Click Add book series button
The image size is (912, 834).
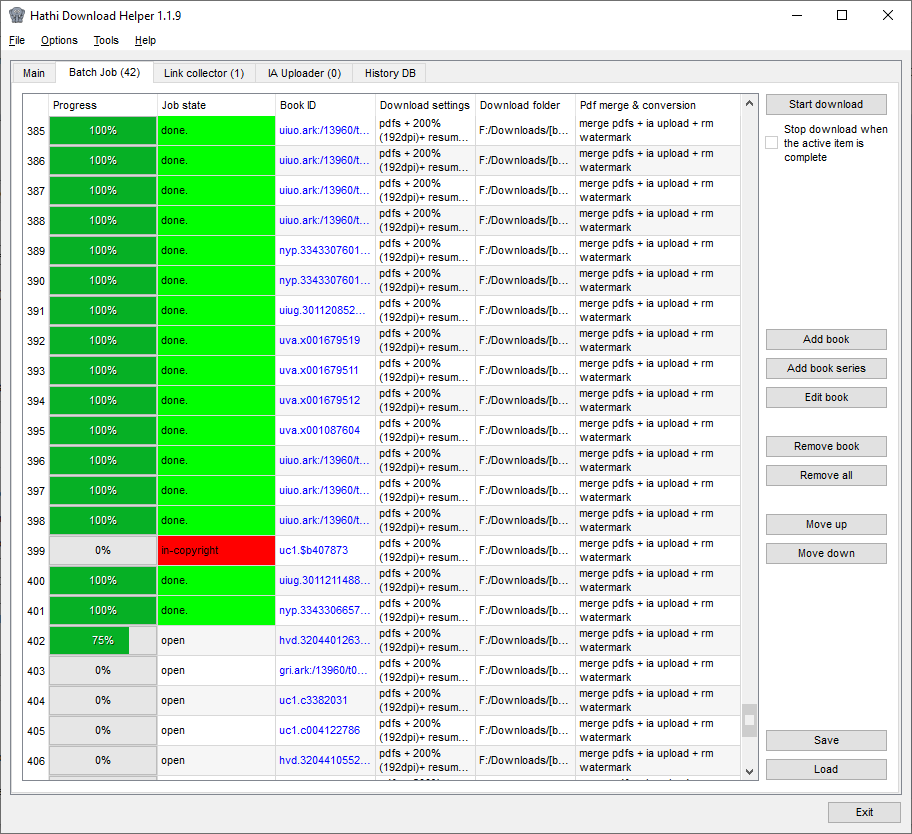pyautogui.click(x=826, y=369)
